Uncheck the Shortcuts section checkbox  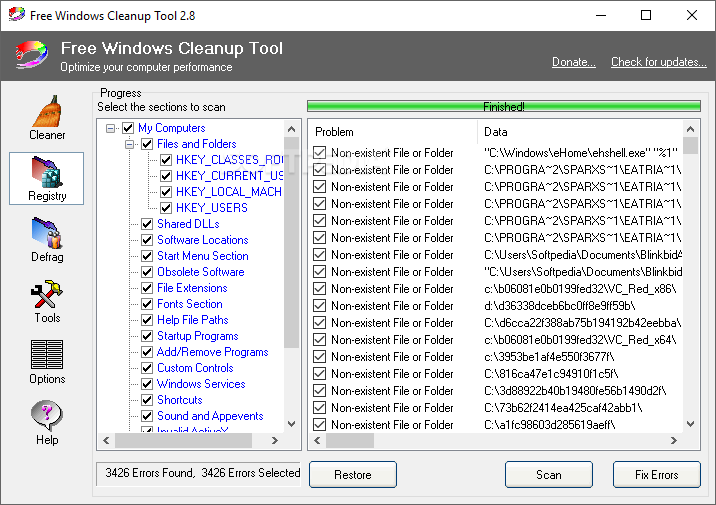[x=147, y=400]
